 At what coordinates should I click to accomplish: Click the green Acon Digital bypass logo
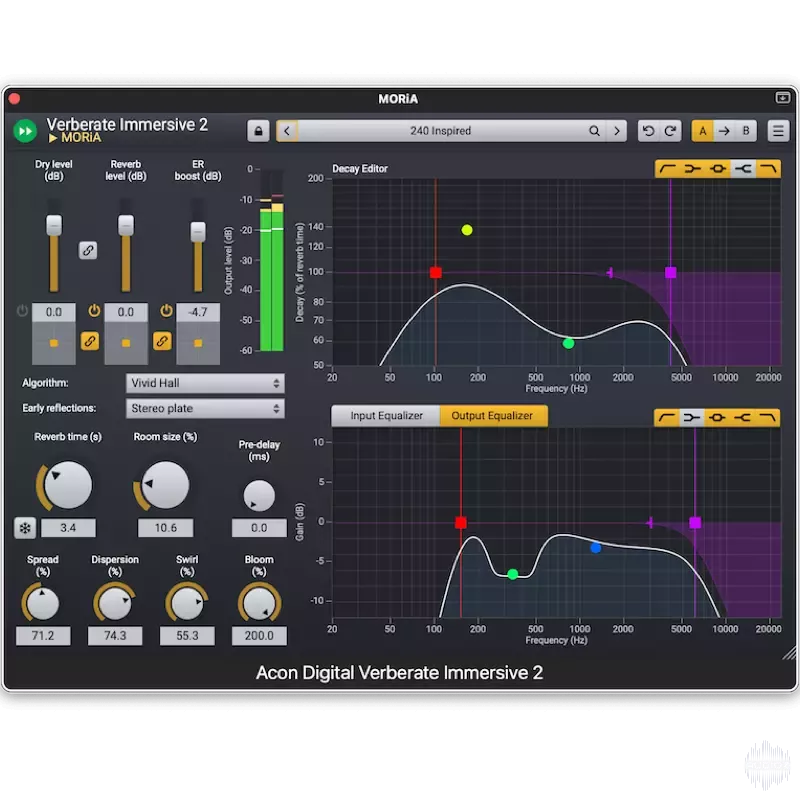click(x=25, y=131)
